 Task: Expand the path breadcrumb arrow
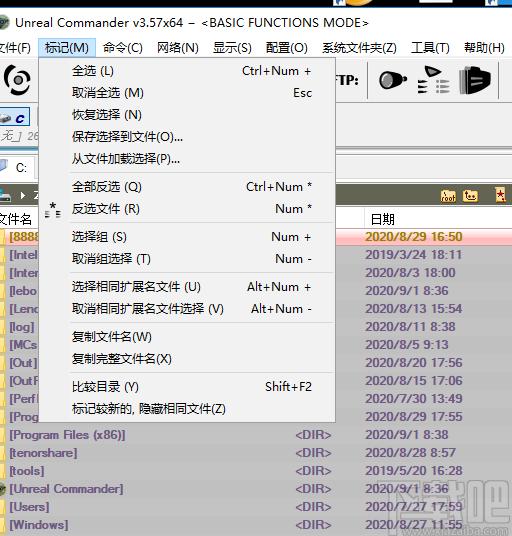click(x=23, y=196)
